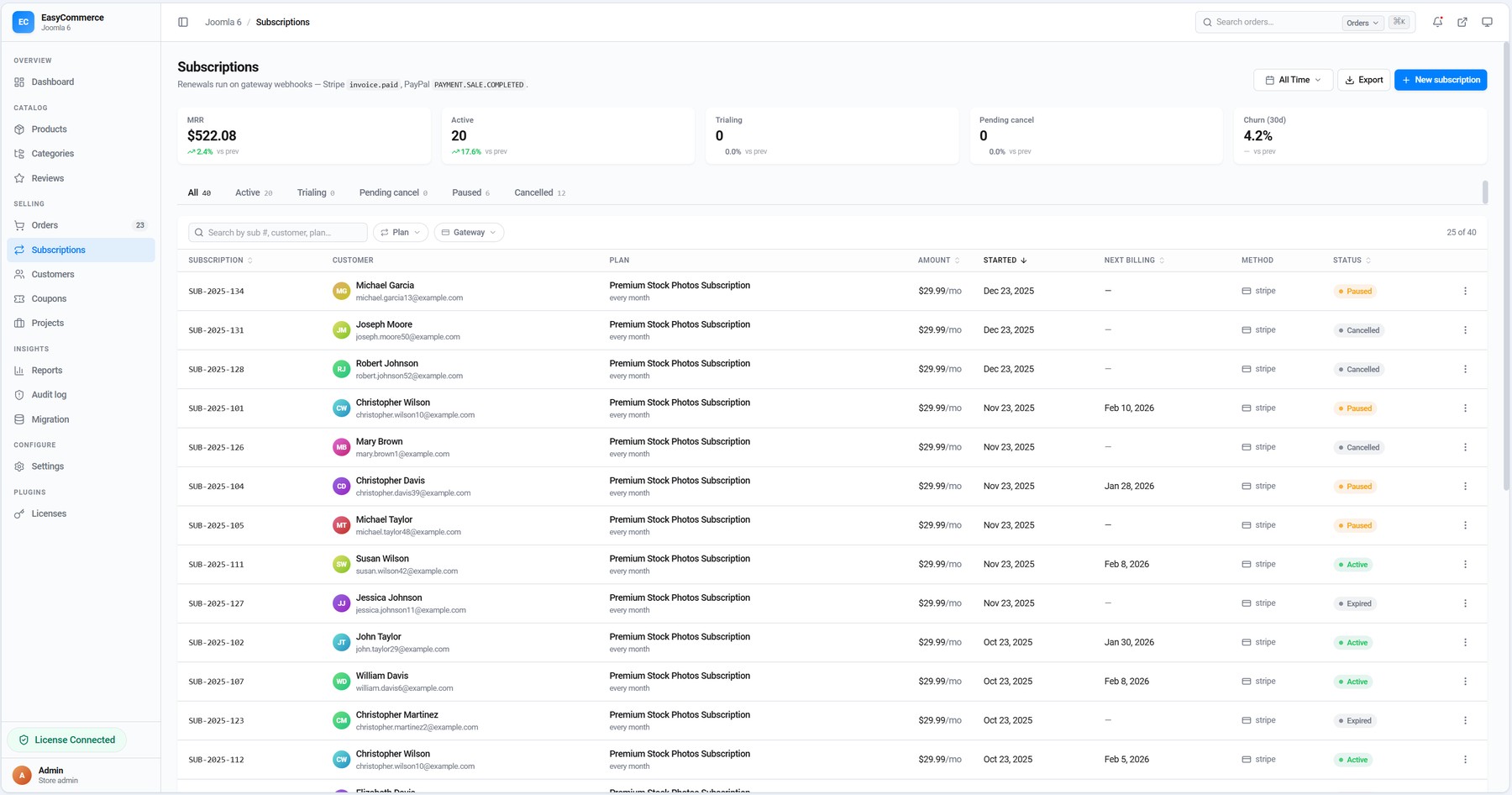Sort by the Status column header
Image resolution: width=1512 pixels, height=795 pixels.
coord(1352,261)
